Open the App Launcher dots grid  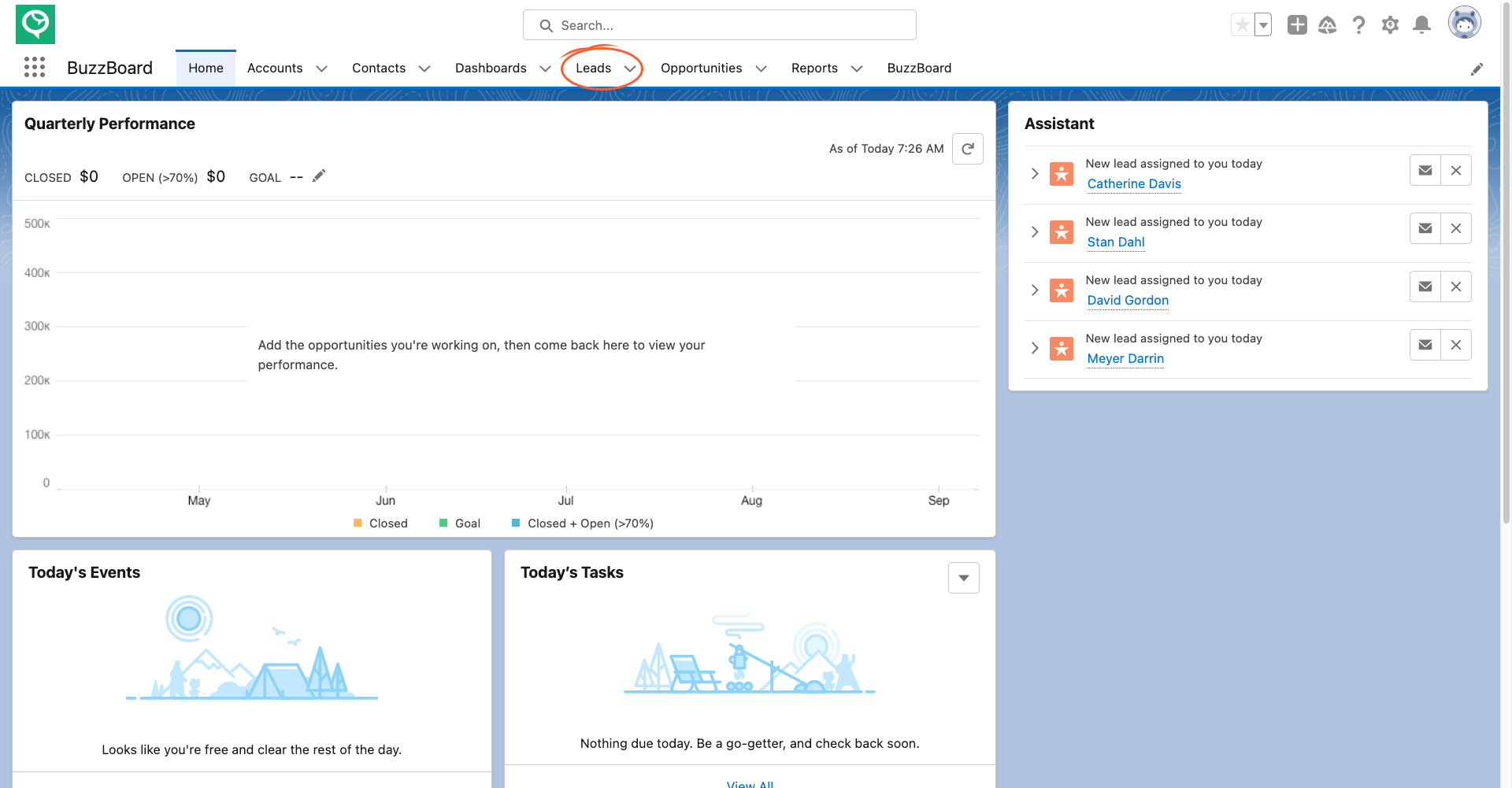click(35, 68)
